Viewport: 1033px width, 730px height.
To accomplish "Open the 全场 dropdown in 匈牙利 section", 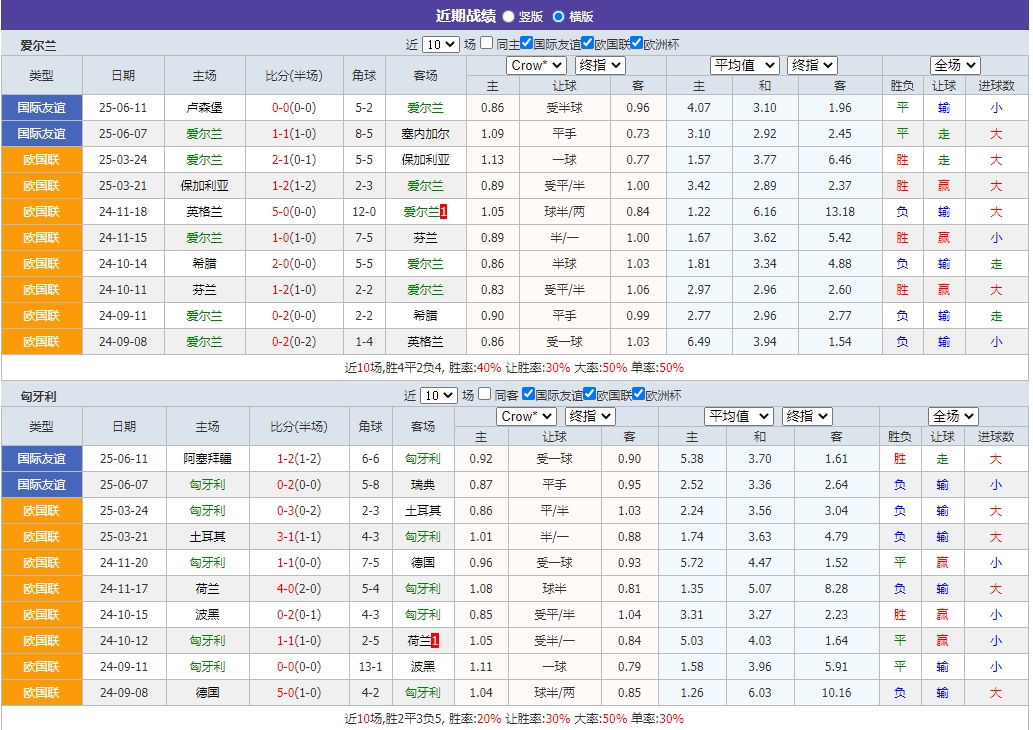I will click(x=953, y=415).
